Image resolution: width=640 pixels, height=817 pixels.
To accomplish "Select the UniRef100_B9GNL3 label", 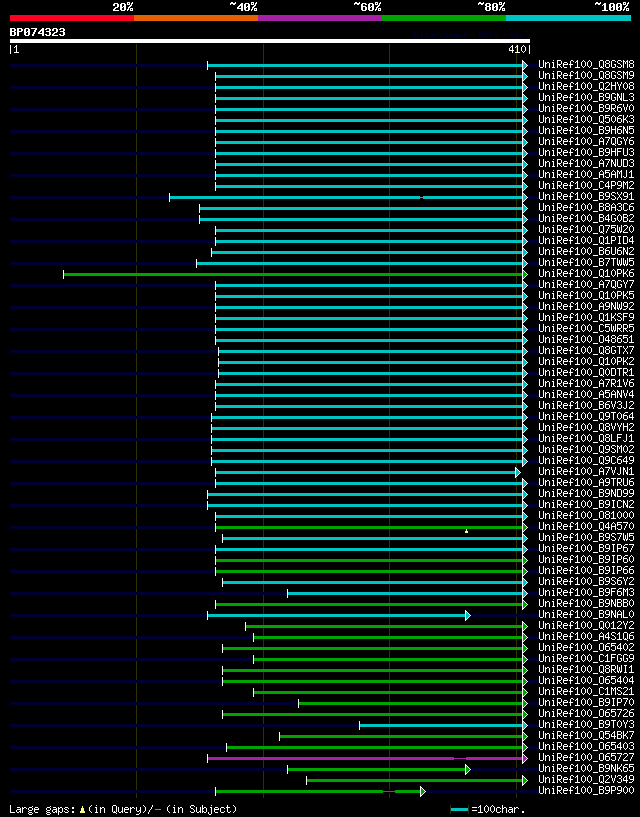I will tap(586, 97).
